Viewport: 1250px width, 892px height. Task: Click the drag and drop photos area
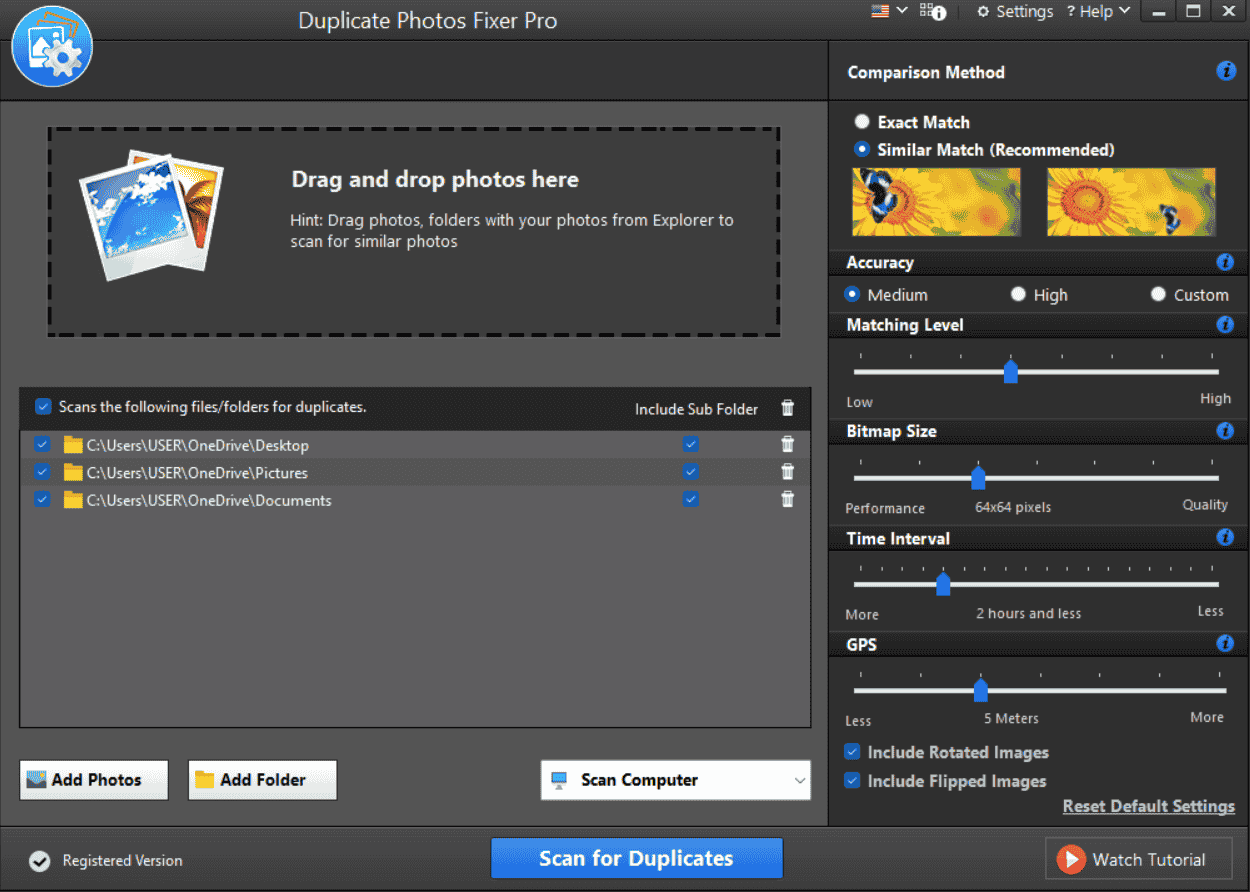coord(414,231)
